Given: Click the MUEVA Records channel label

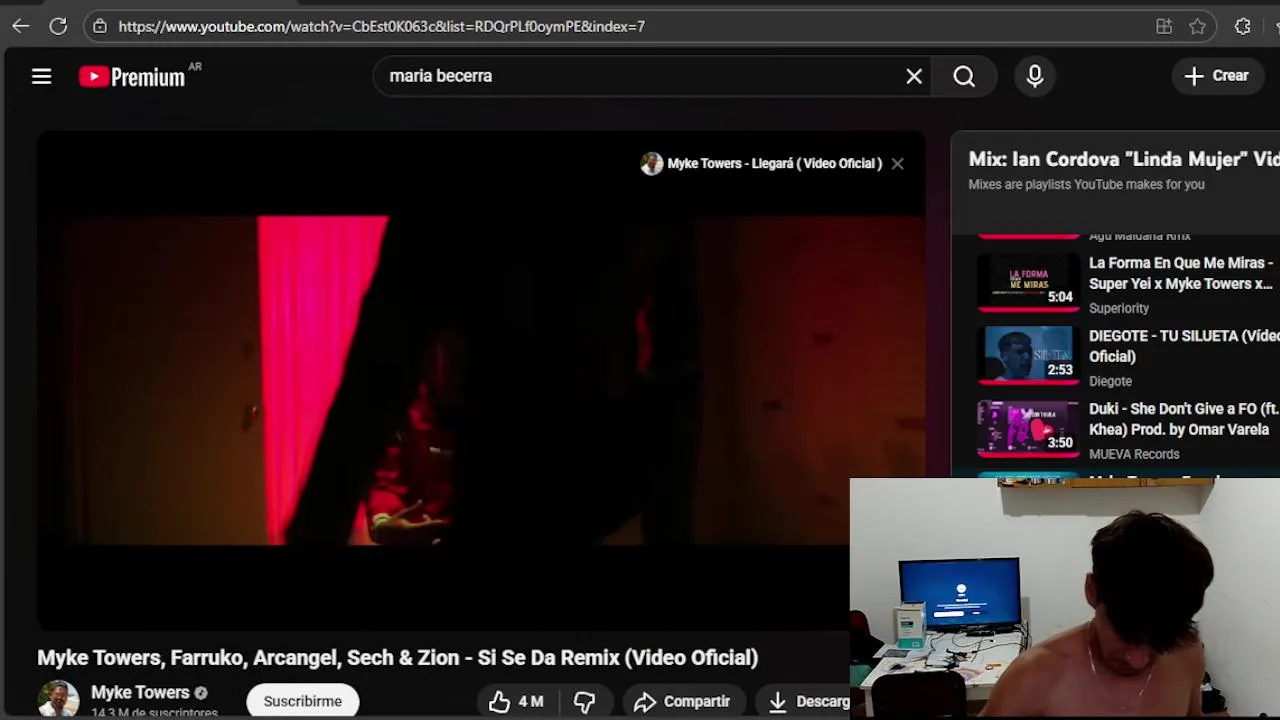Looking at the screenshot, I should tap(1134, 454).
